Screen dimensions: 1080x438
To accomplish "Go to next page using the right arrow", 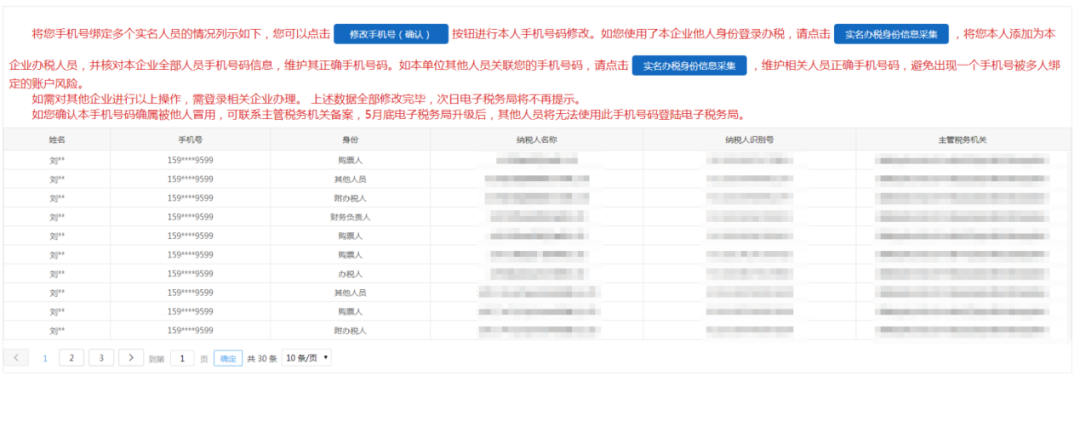I will (x=131, y=357).
